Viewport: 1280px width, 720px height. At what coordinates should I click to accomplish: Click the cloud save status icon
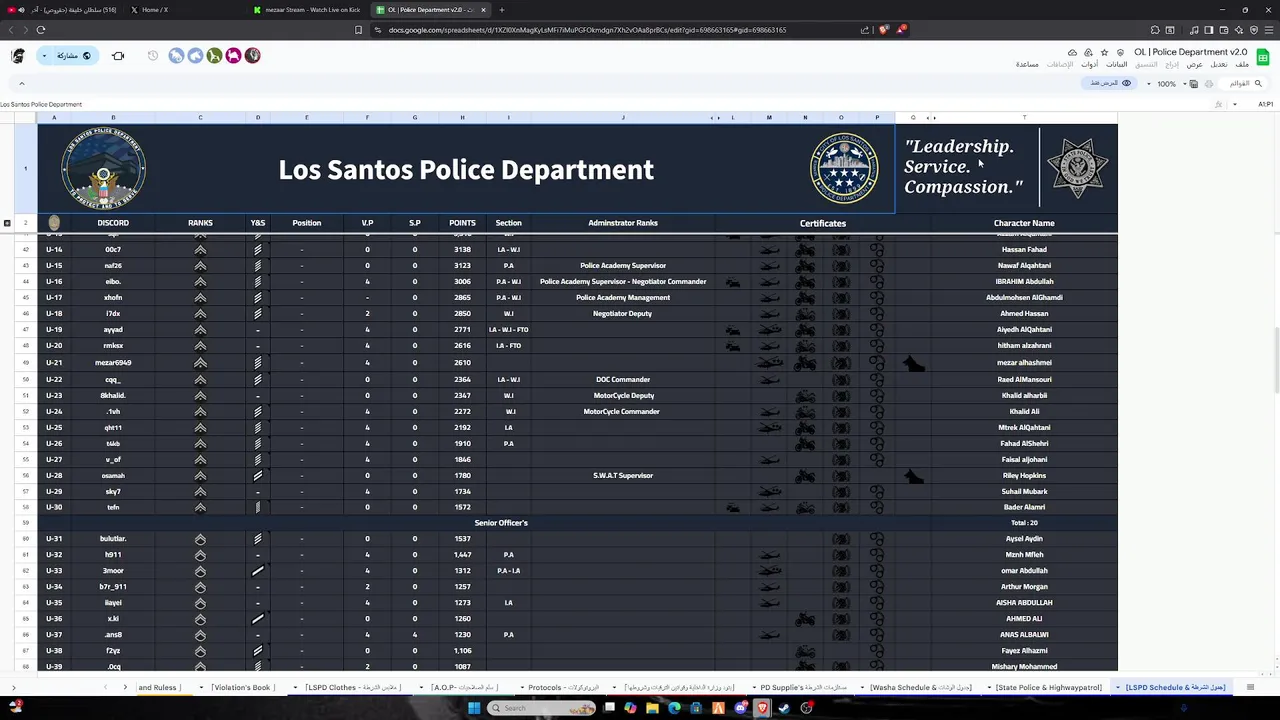[x=1072, y=52]
